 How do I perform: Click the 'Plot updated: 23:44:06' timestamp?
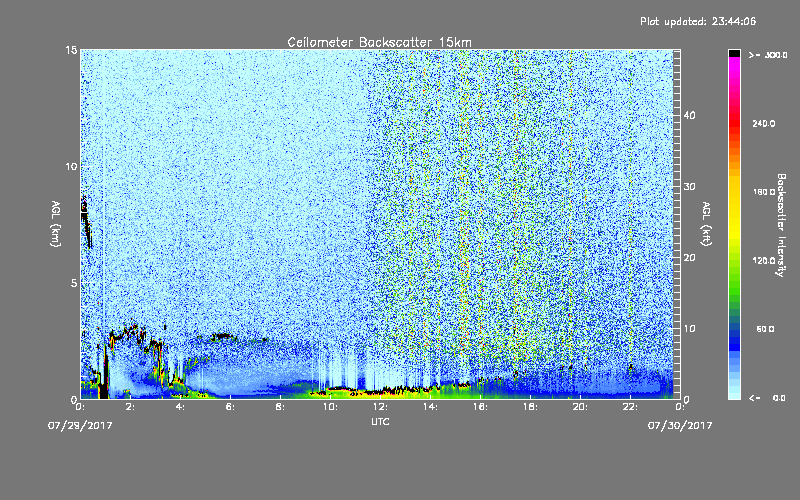(698, 21)
